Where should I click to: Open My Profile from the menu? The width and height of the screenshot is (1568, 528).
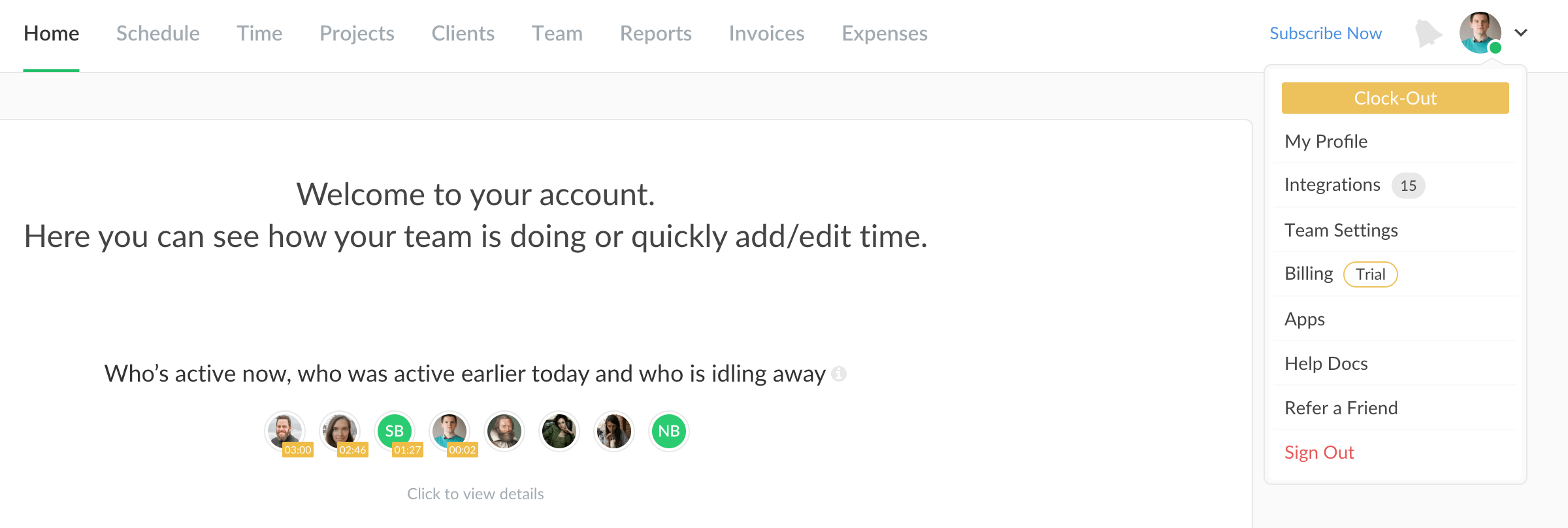pyautogui.click(x=1326, y=141)
